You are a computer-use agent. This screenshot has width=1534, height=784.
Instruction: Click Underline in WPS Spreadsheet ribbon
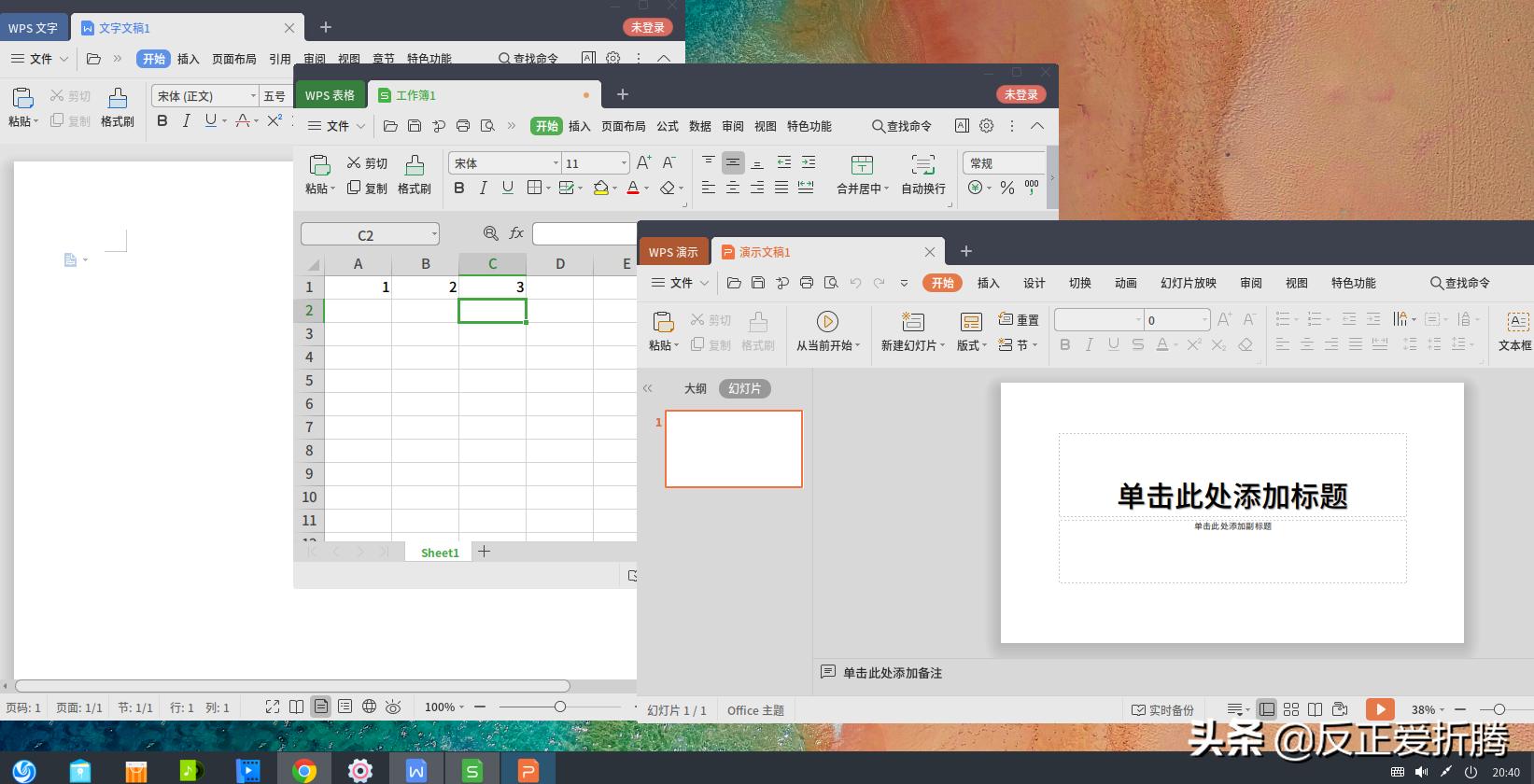click(x=508, y=188)
